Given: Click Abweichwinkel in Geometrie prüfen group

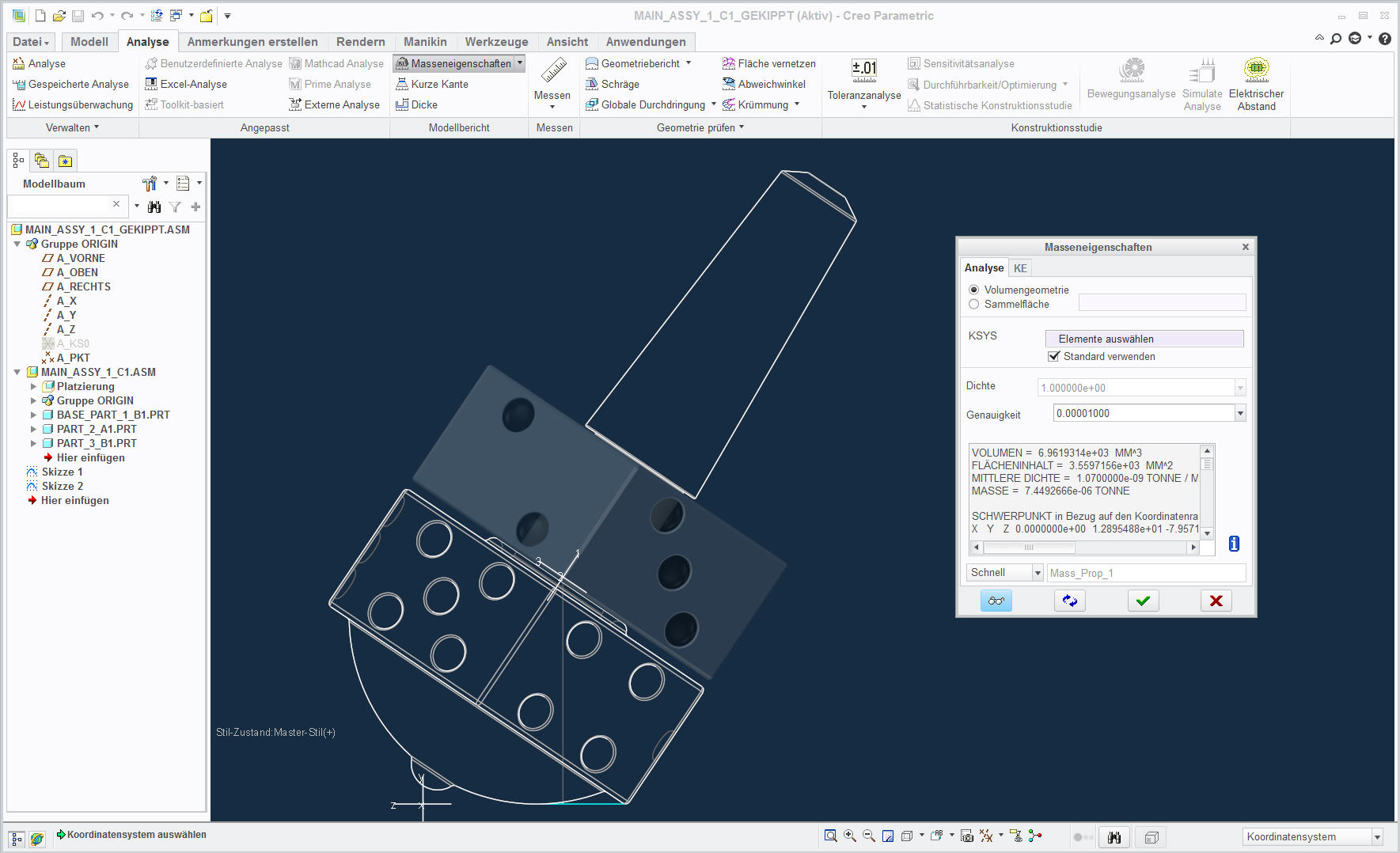Looking at the screenshot, I should click(764, 84).
